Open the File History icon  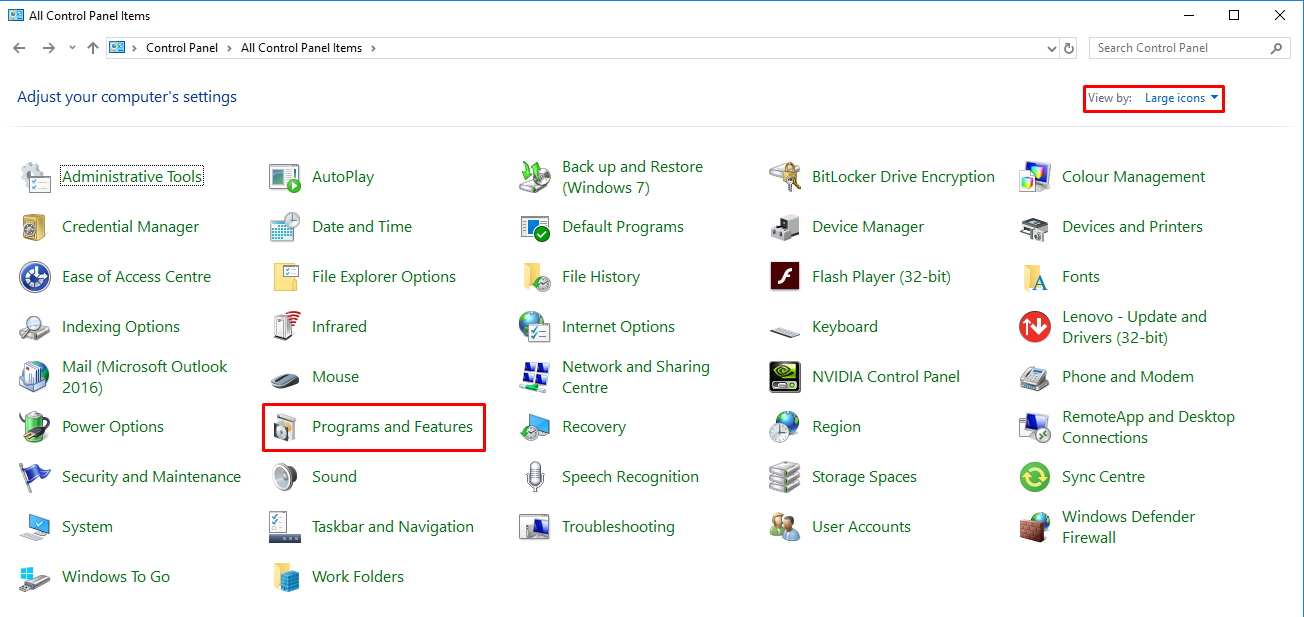[x=535, y=277]
